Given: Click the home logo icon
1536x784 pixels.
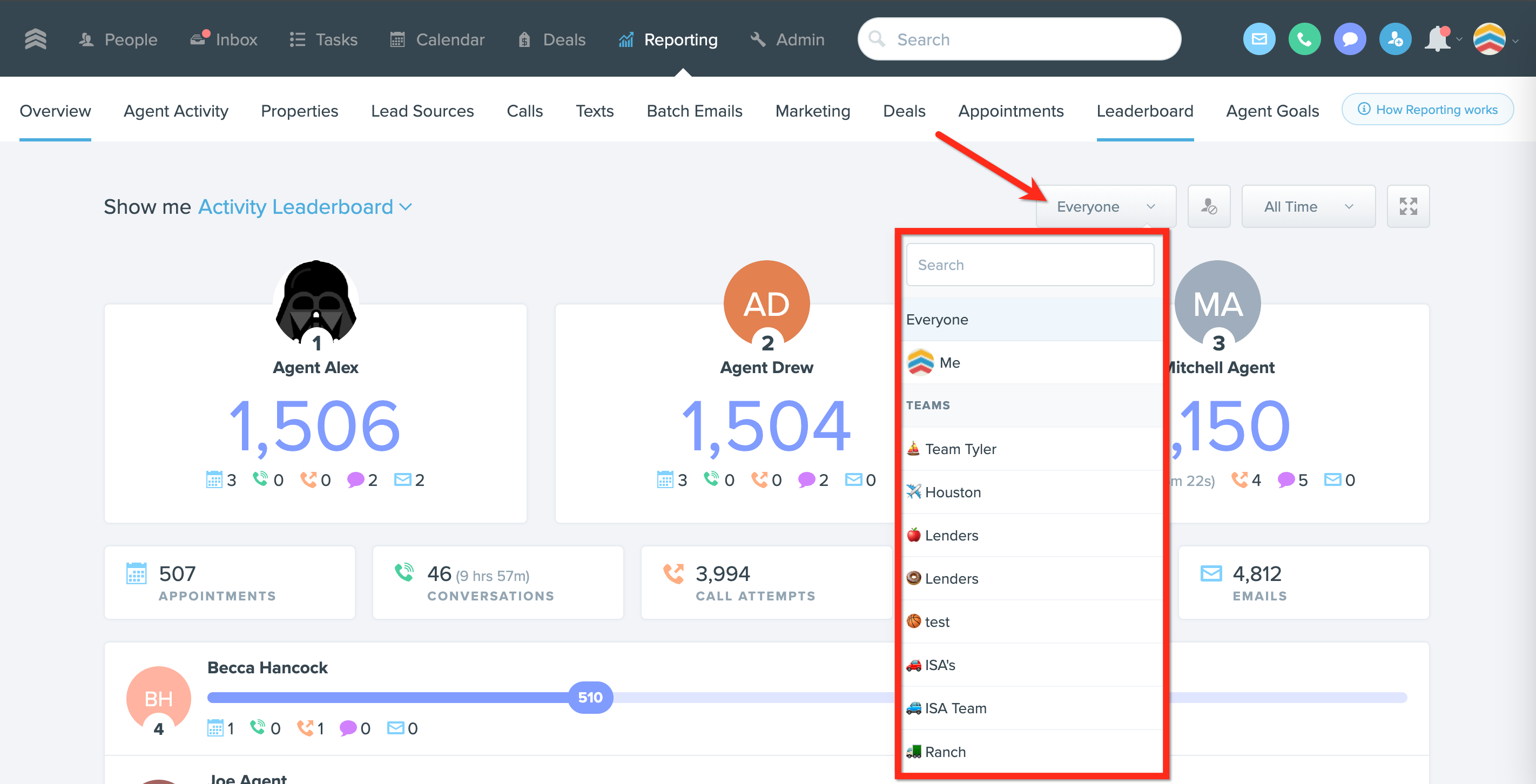Looking at the screenshot, I should (35, 39).
